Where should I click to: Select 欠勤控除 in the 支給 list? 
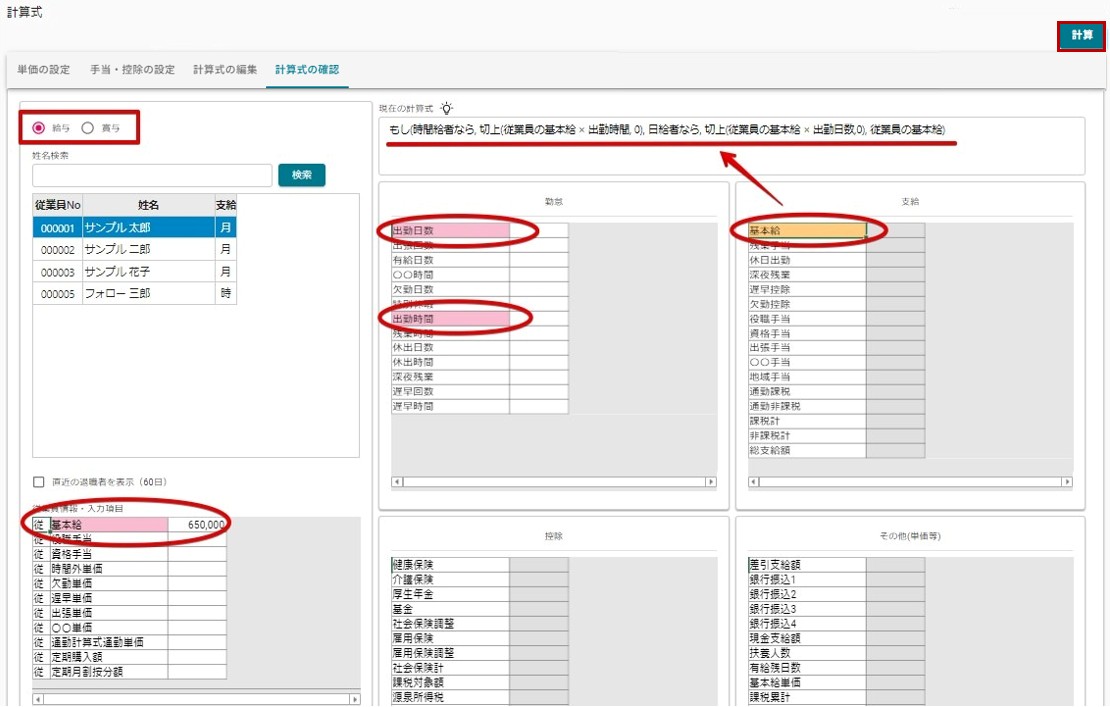(807, 304)
